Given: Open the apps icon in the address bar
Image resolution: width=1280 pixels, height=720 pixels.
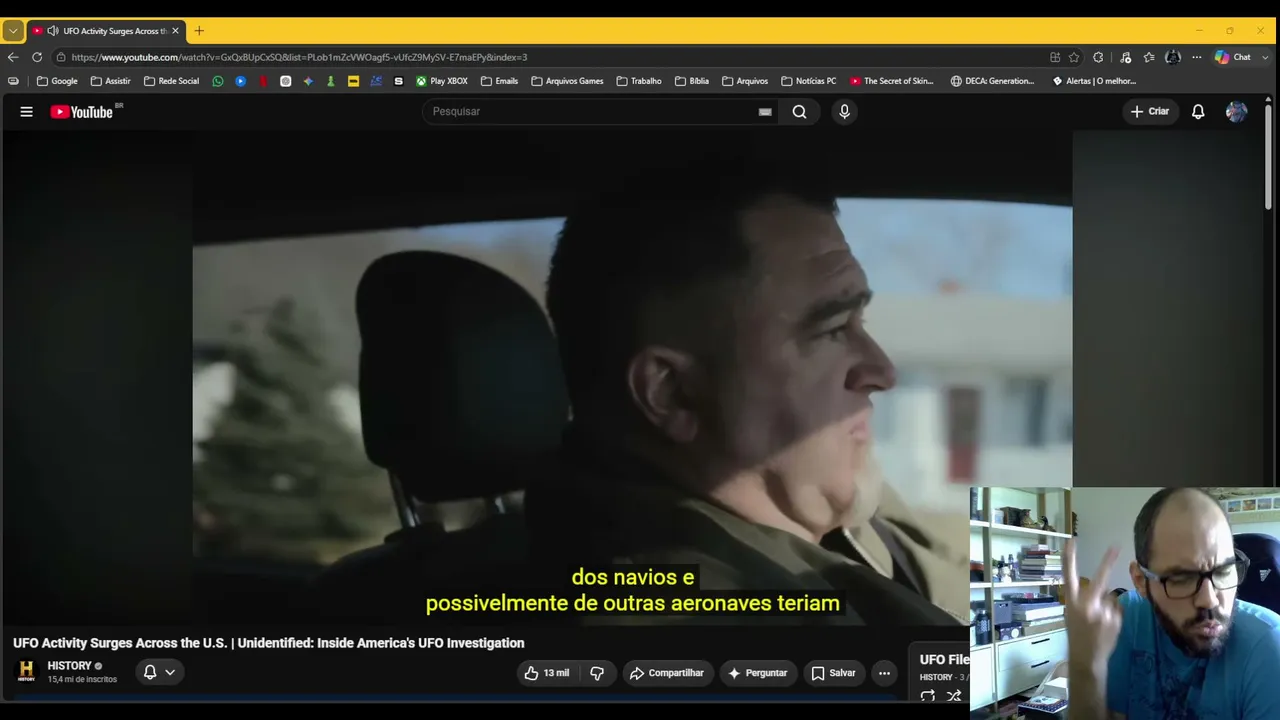Looking at the screenshot, I should coord(1055,57).
